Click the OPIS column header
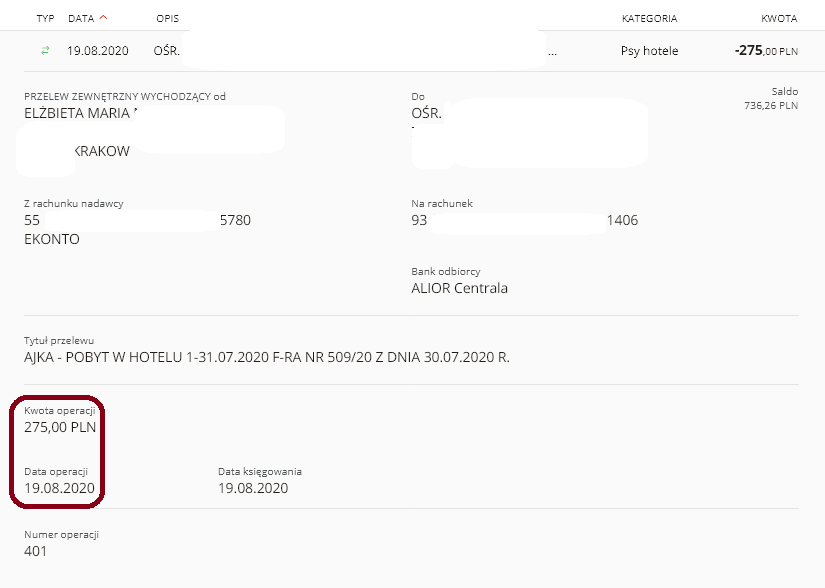Image resolution: width=825 pixels, height=588 pixels. pyautogui.click(x=167, y=18)
